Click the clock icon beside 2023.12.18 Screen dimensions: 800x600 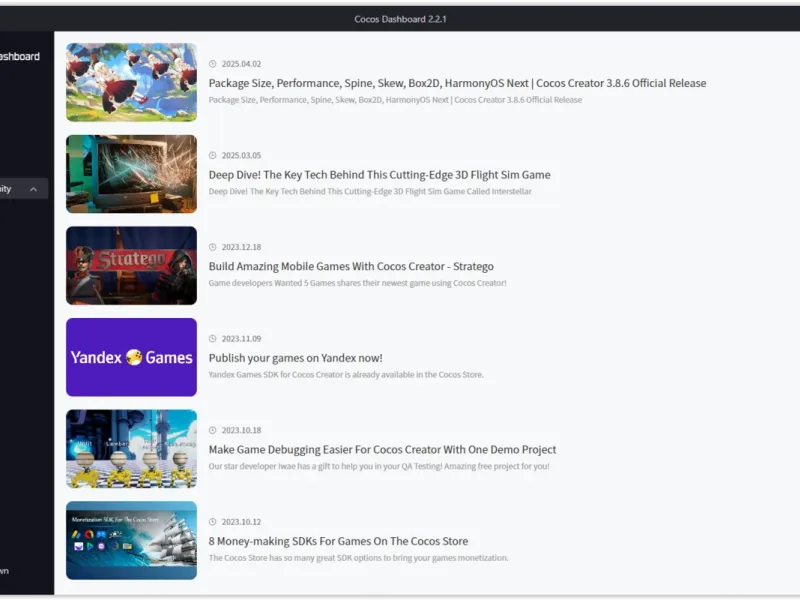(x=213, y=247)
